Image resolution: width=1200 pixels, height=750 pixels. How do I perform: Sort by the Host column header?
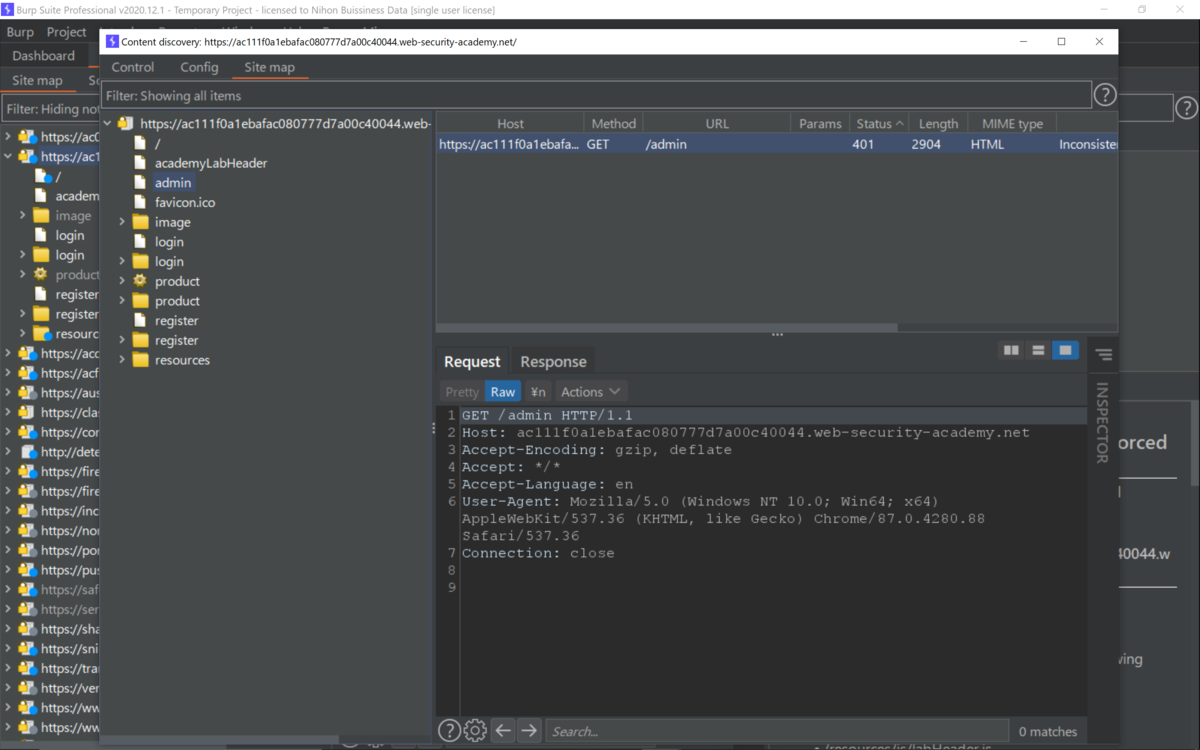[x=510, y=123]
